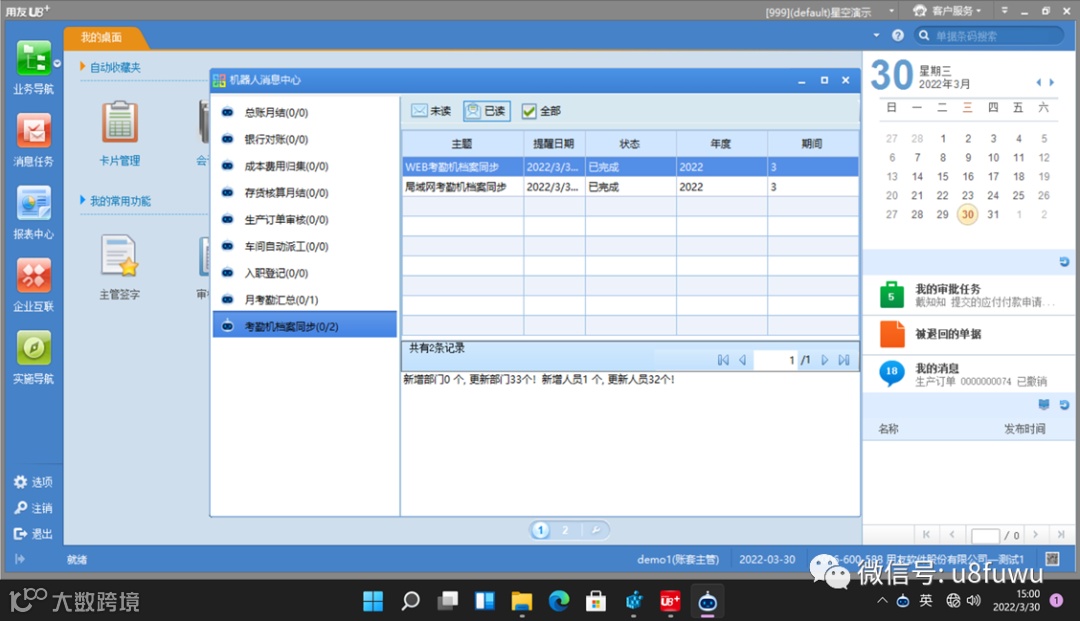Open 卡片管理 desktop shortcut
Screen dimensions: 1080x621
[120, 134]
